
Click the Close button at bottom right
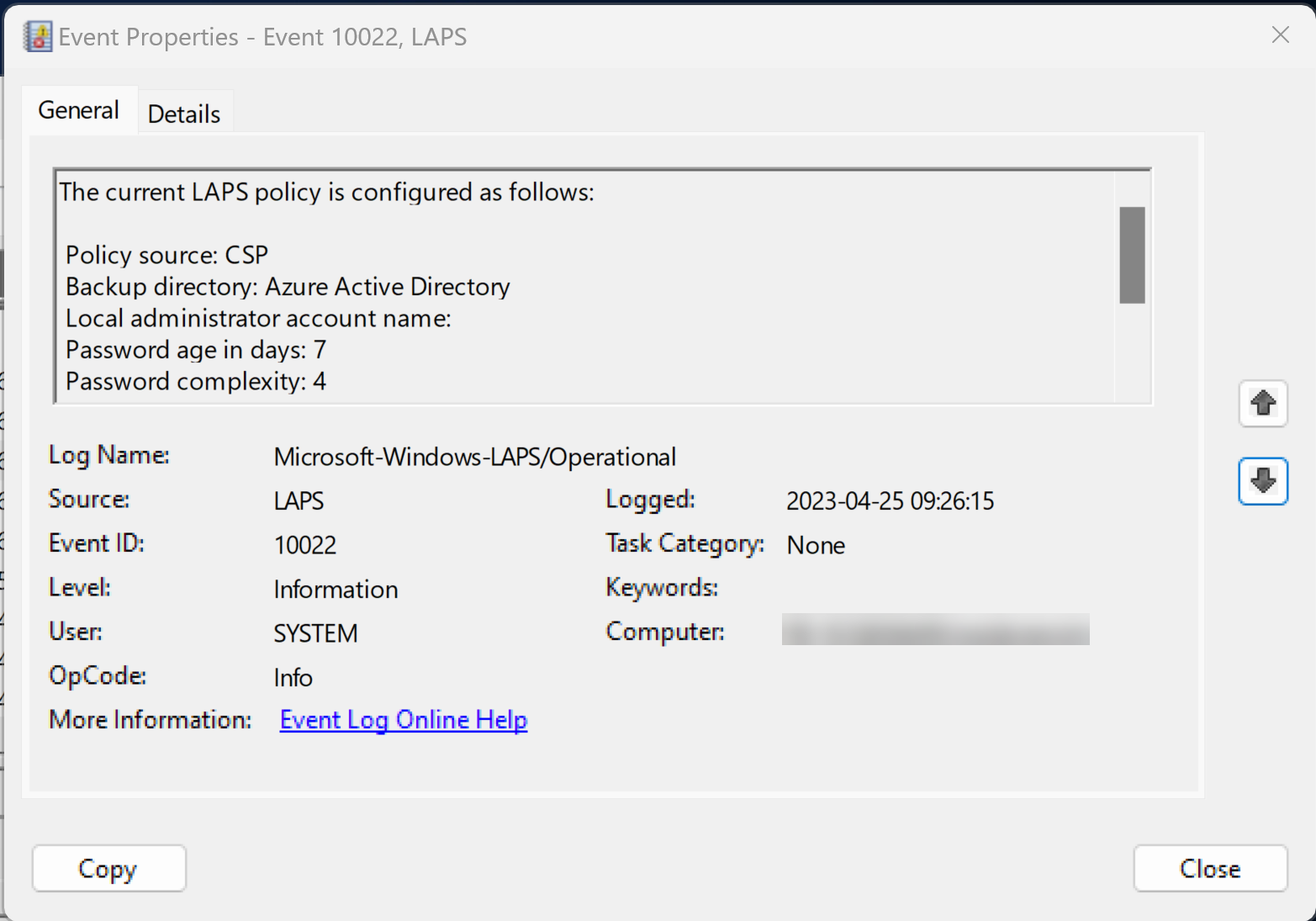(x=1209, y=868)
